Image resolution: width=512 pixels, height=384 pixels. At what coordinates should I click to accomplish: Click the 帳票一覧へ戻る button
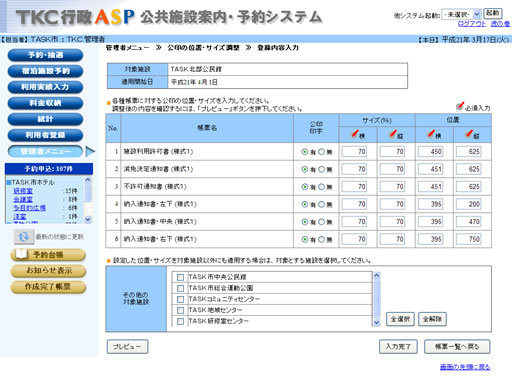pos(457,347)
